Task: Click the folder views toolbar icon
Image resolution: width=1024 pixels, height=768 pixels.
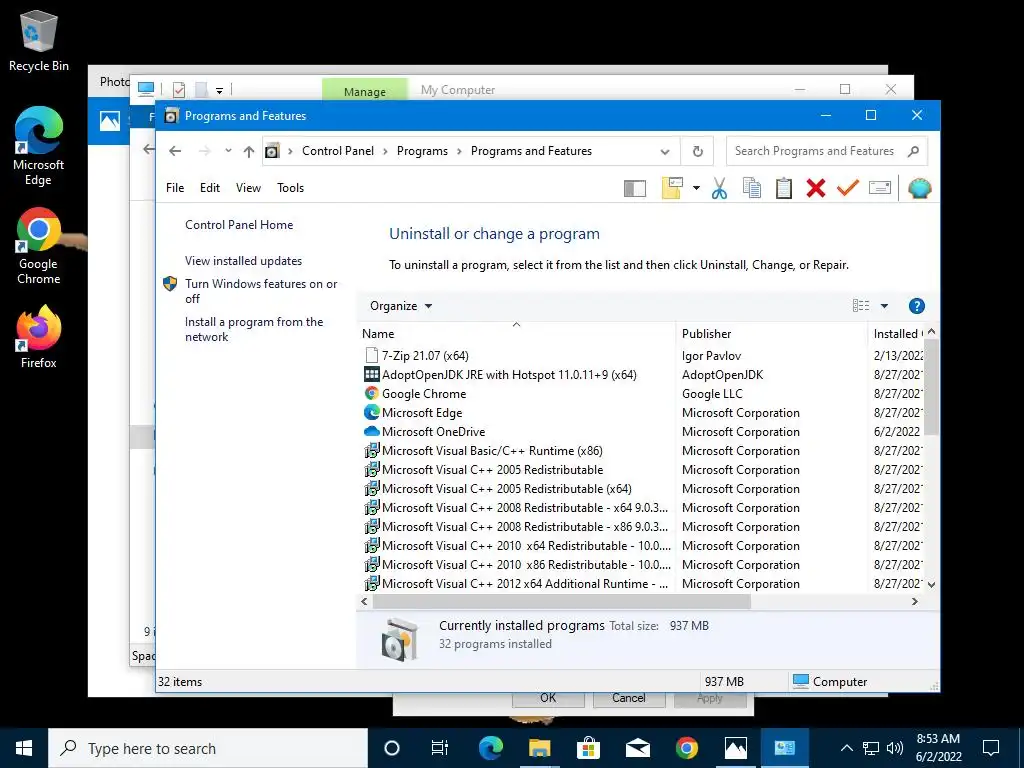Action: coord(672,188)
